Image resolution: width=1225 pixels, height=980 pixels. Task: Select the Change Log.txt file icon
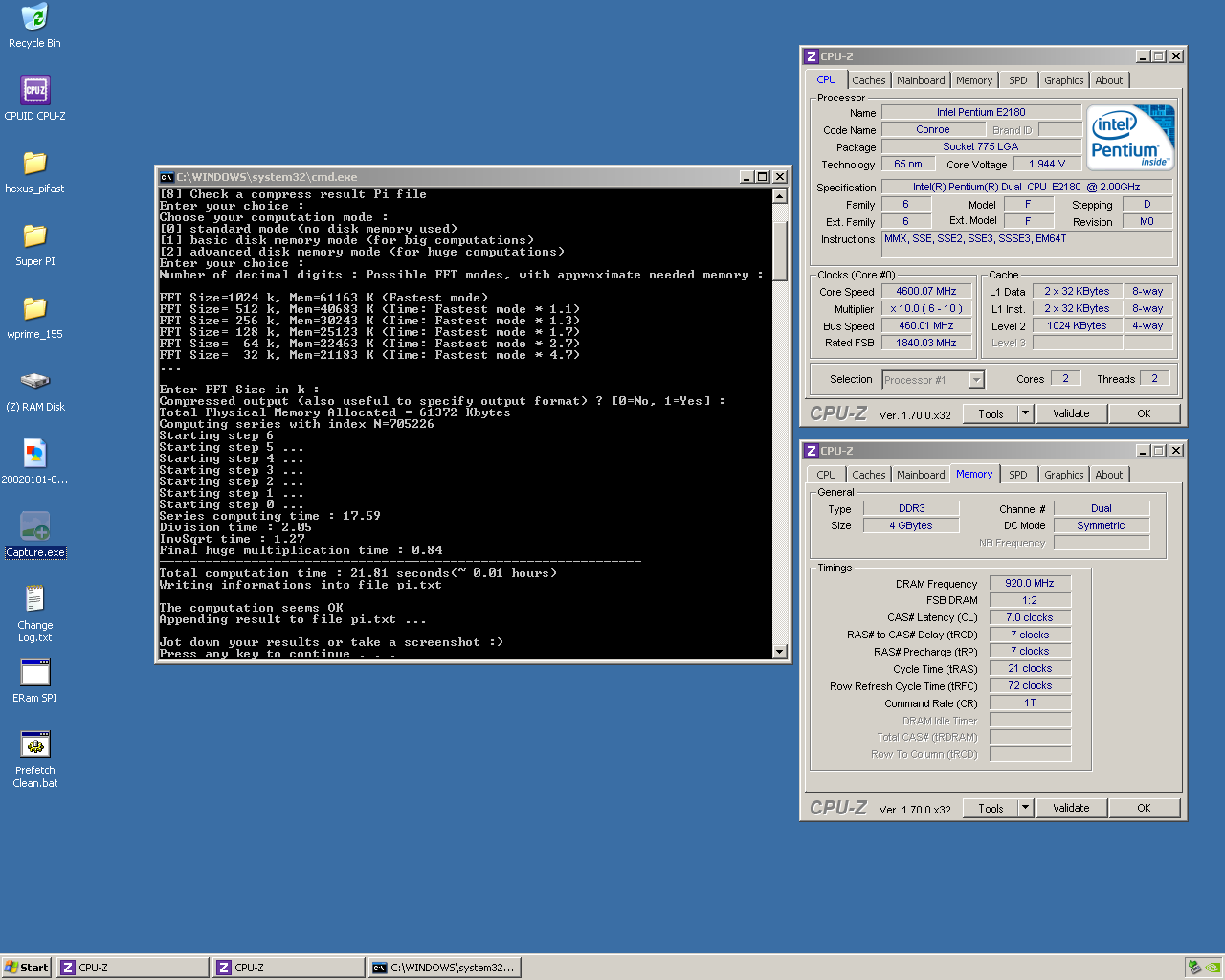(x=34, y=613)
